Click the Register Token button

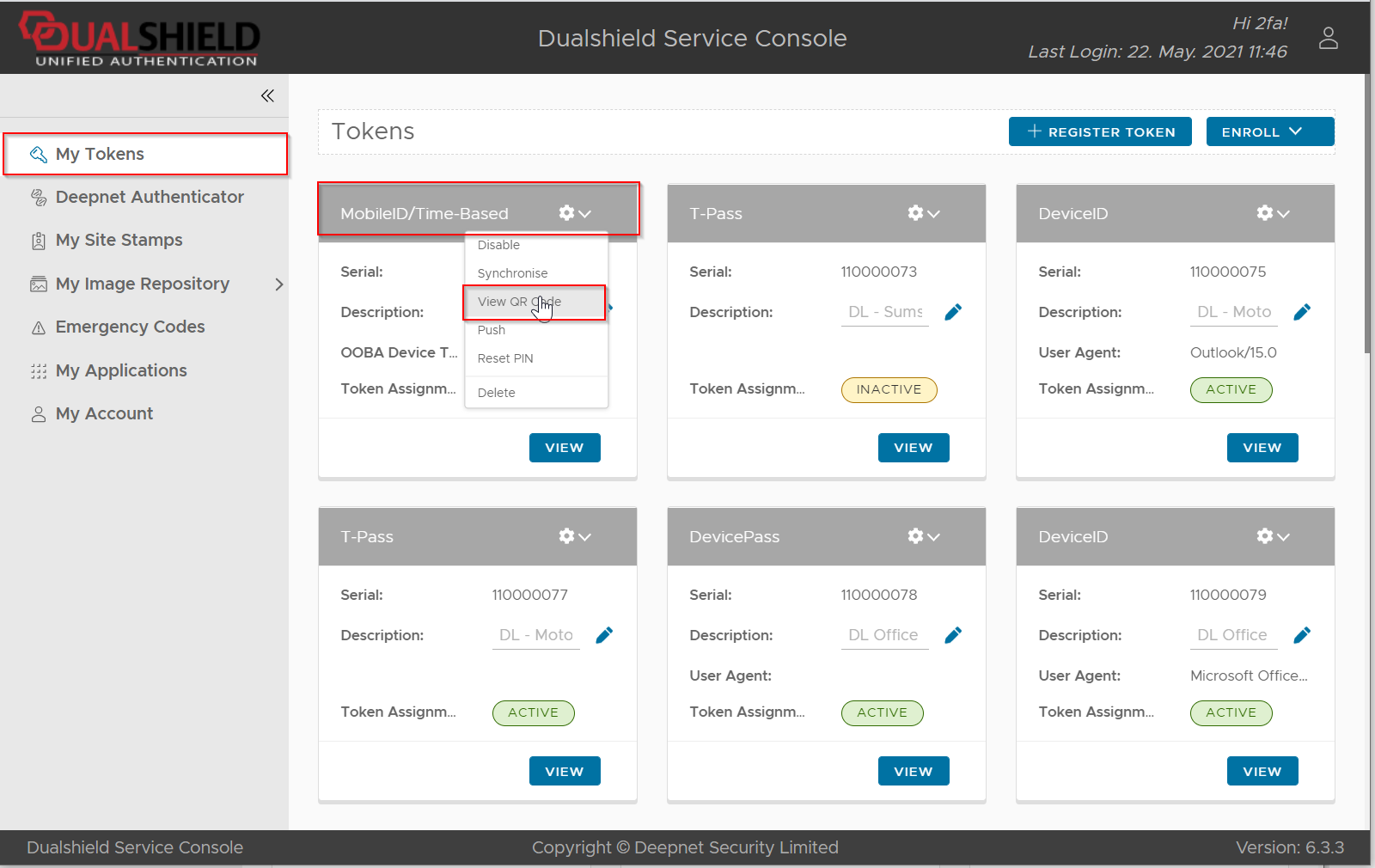click(1100, 131)
